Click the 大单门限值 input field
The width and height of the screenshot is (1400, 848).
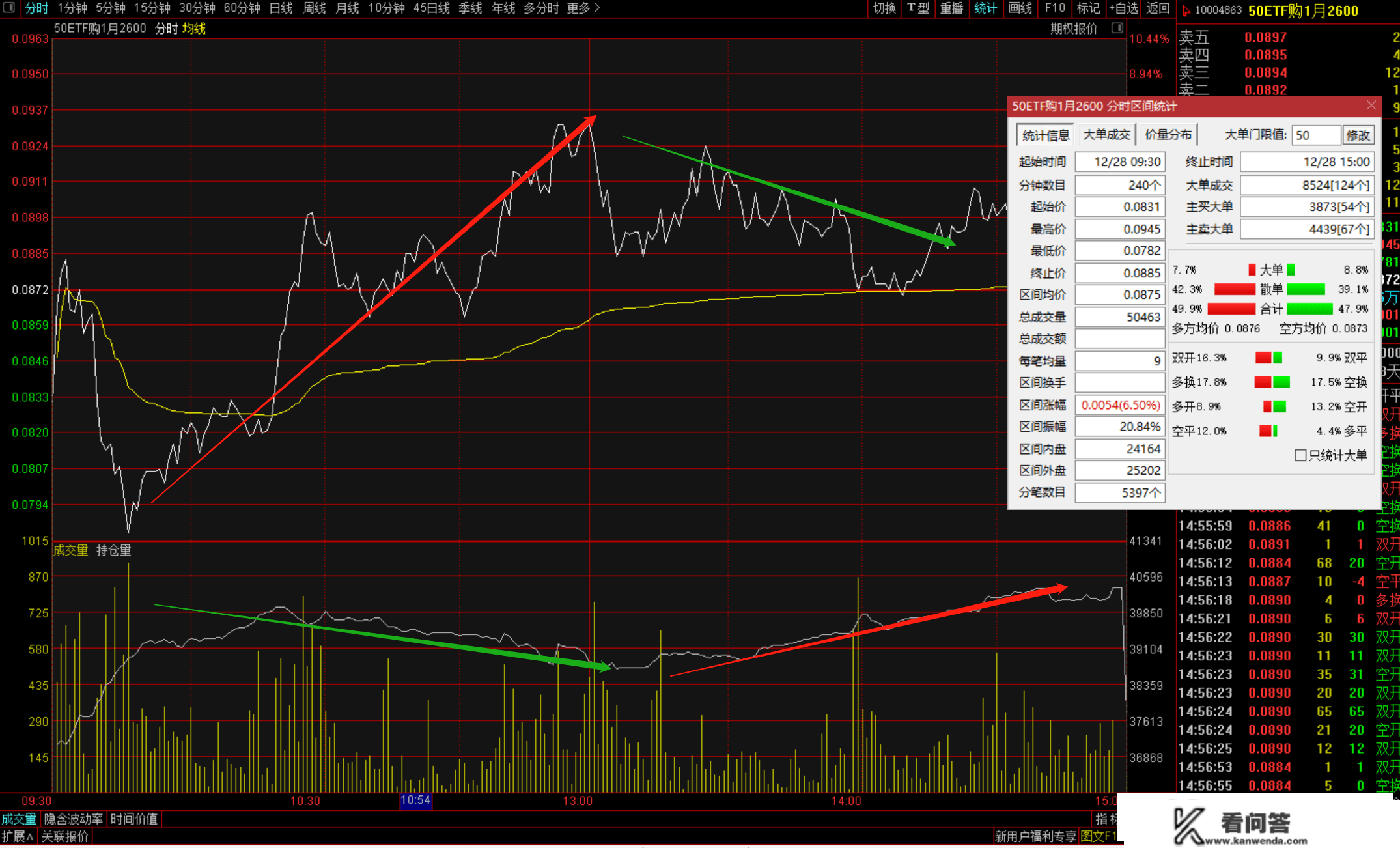click(x=1316, y=135)
